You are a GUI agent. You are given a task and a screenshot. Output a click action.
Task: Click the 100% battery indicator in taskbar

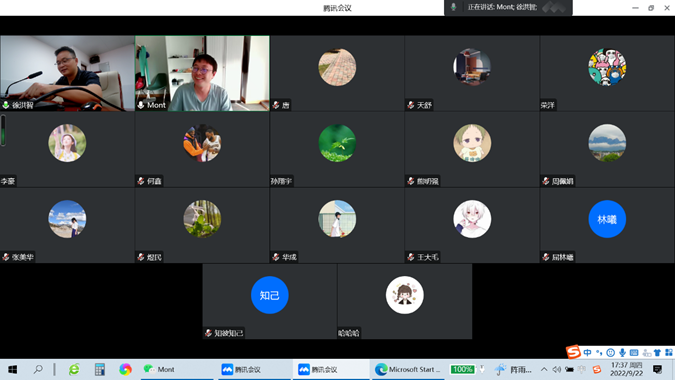tap(462, 369)
